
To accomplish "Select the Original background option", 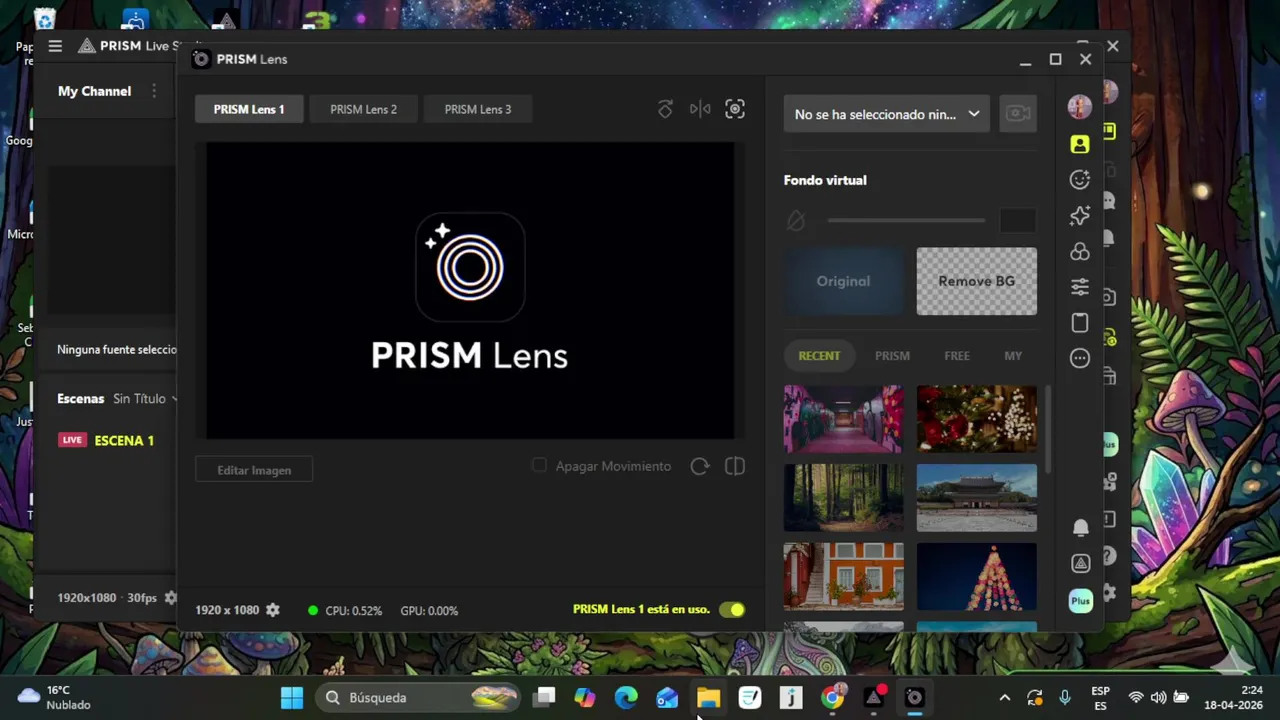I will 843,281.
